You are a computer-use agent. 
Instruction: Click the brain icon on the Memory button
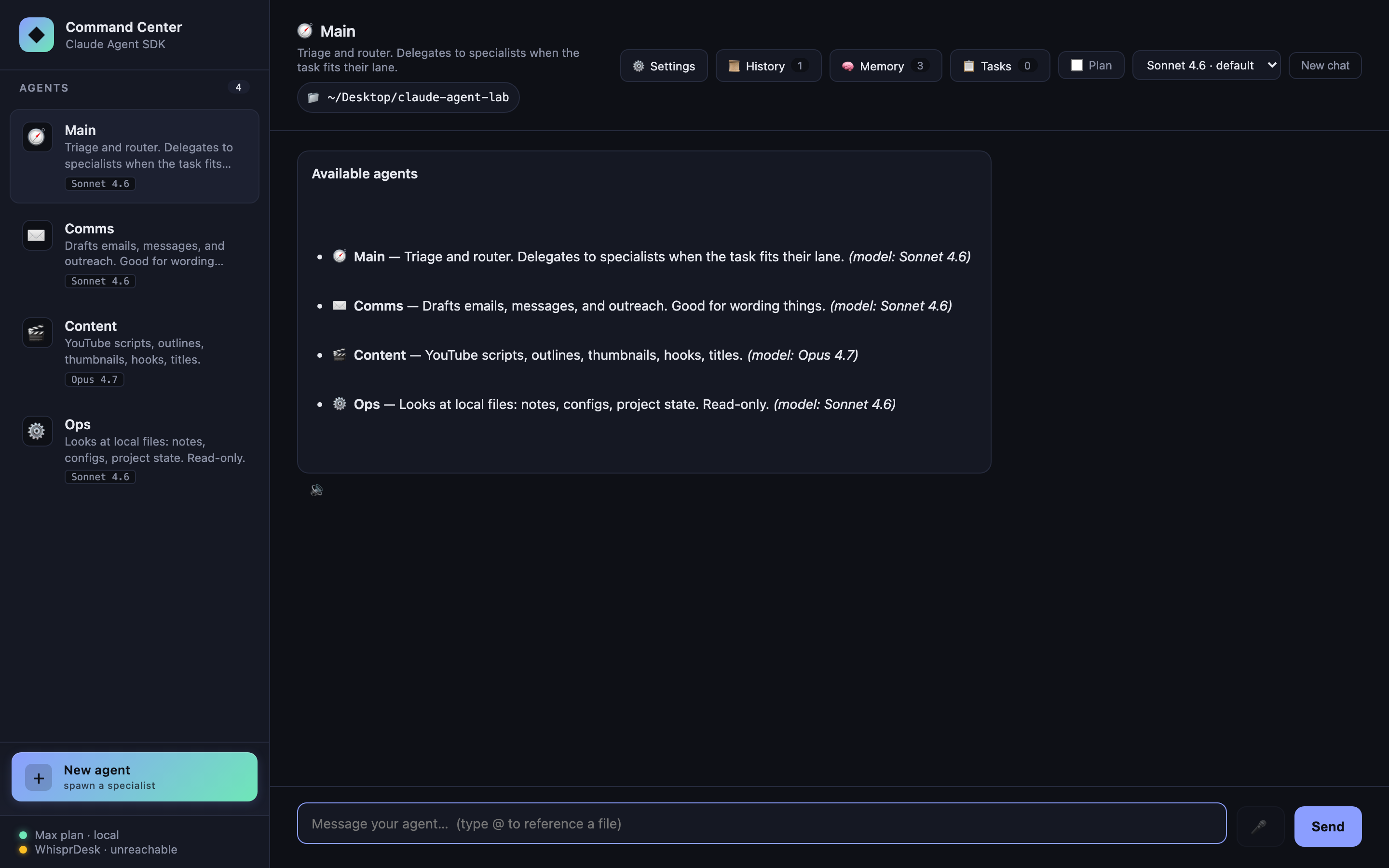pyautogui.click(x=848, y=66)
